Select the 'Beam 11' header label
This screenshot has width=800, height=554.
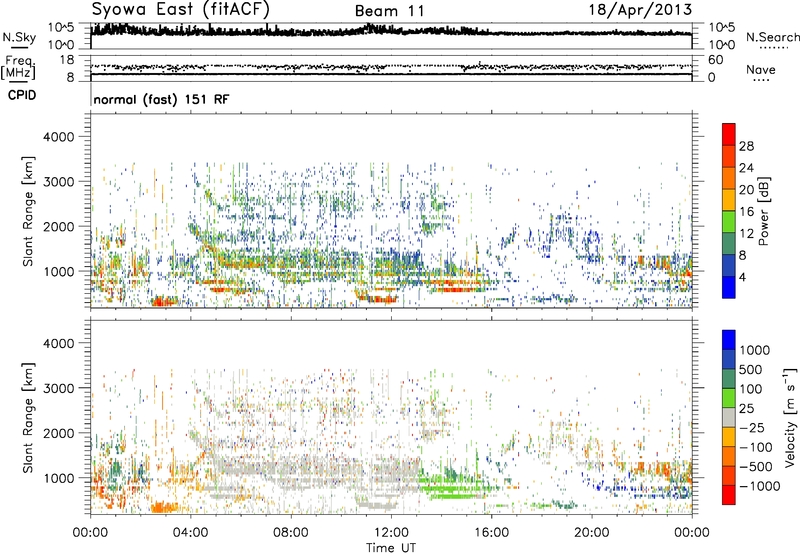[x=389, y=11]
